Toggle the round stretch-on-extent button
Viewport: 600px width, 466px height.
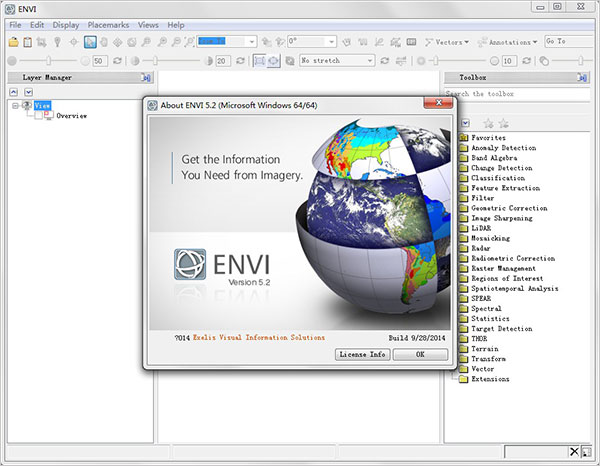pyautogui.click(x=273, y=60)
